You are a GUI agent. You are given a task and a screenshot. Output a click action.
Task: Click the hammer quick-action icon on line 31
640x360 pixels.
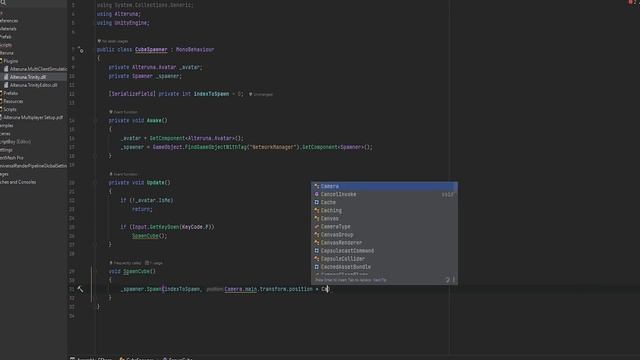(x=80, y=289)
